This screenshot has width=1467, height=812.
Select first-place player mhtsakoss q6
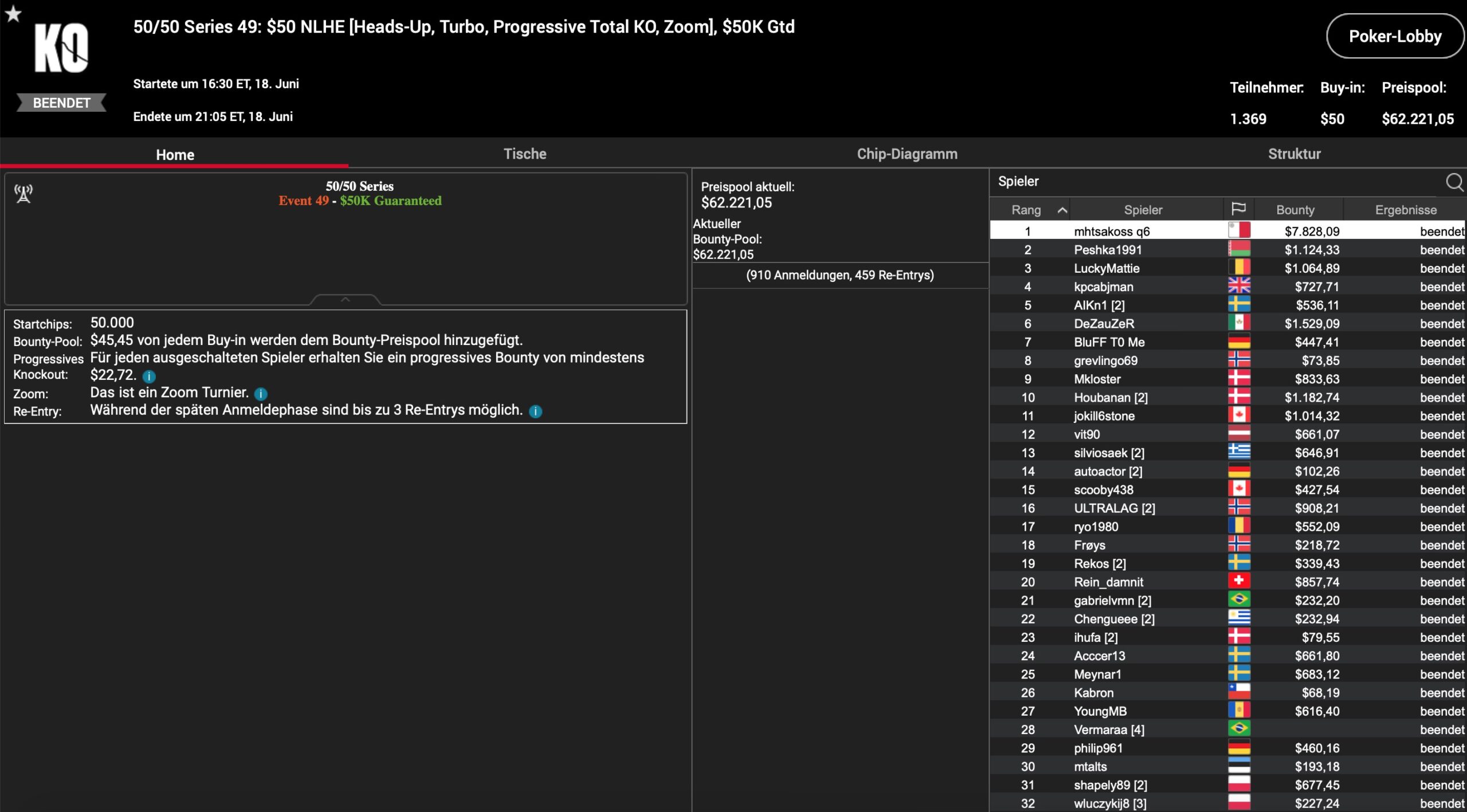pyautogui.click(x=1111, y=232)
